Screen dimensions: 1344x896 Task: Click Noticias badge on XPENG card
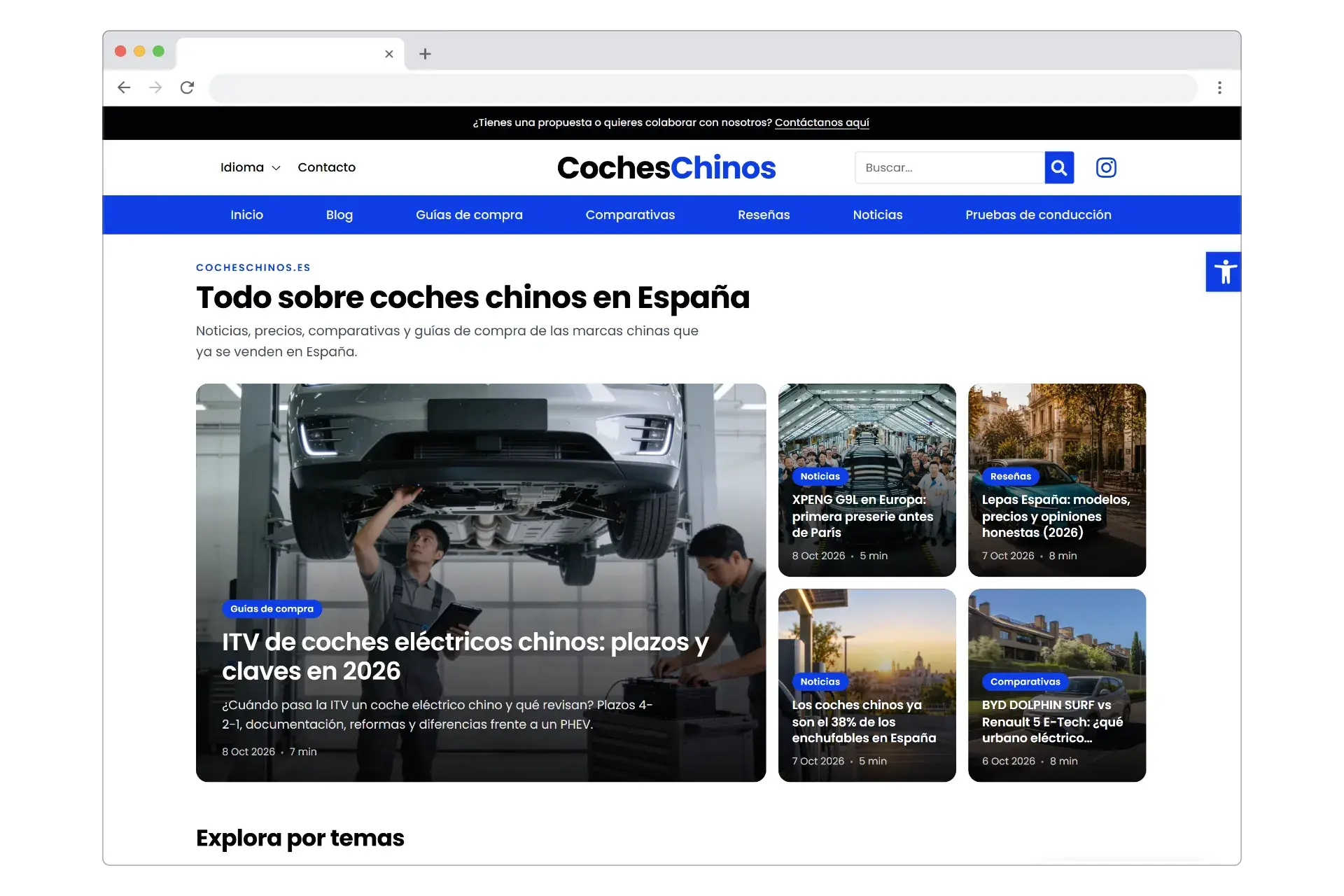(x=820, y=476)
